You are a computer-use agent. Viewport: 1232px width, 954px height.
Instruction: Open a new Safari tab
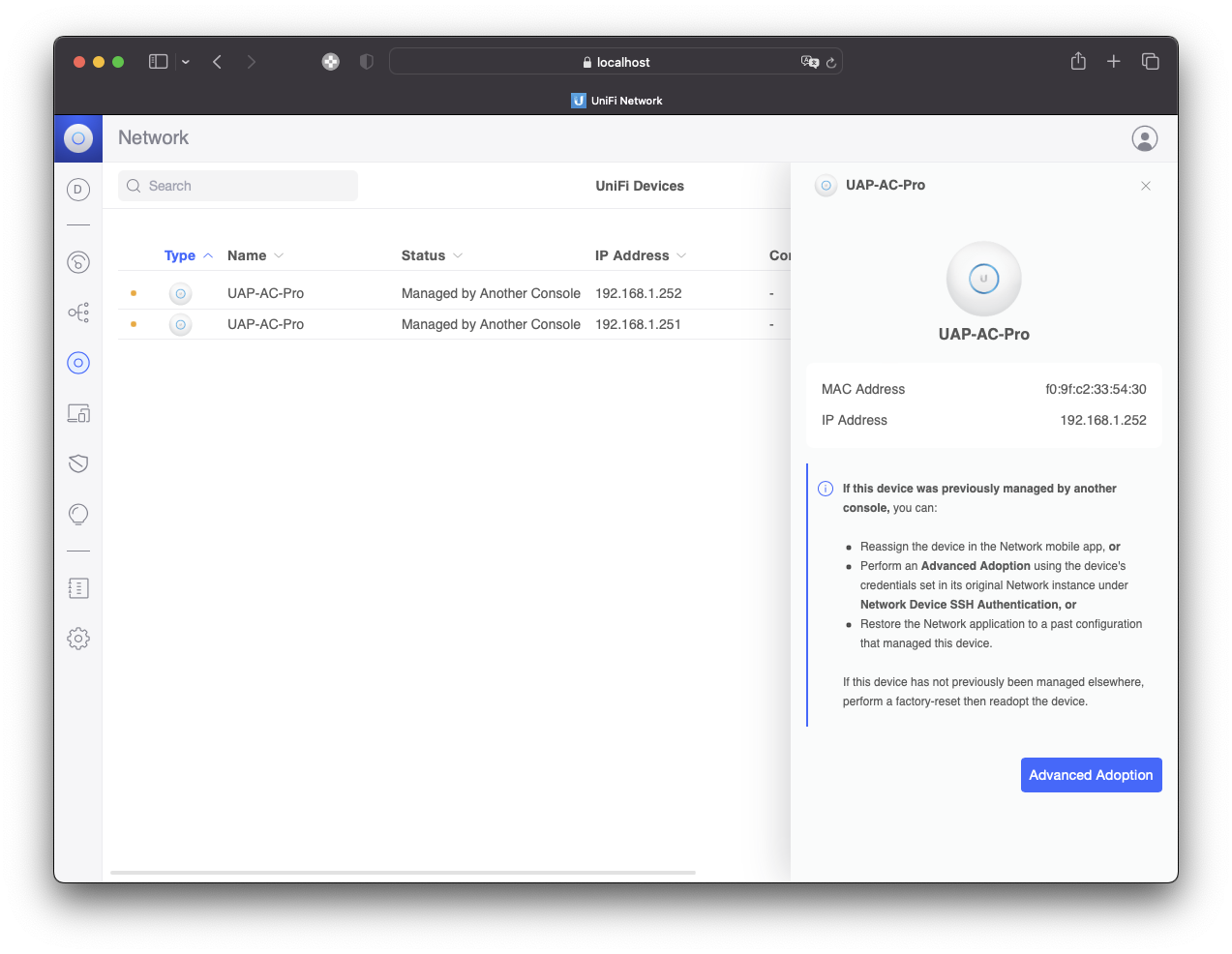coord(1114,61)
